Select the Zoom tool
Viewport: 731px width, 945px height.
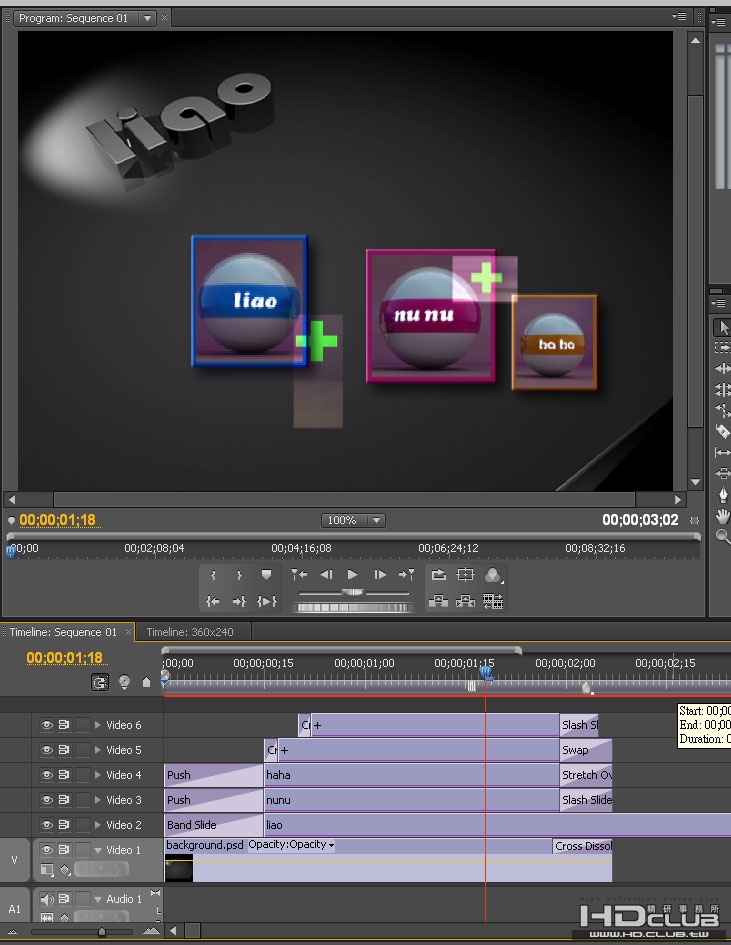723,536
